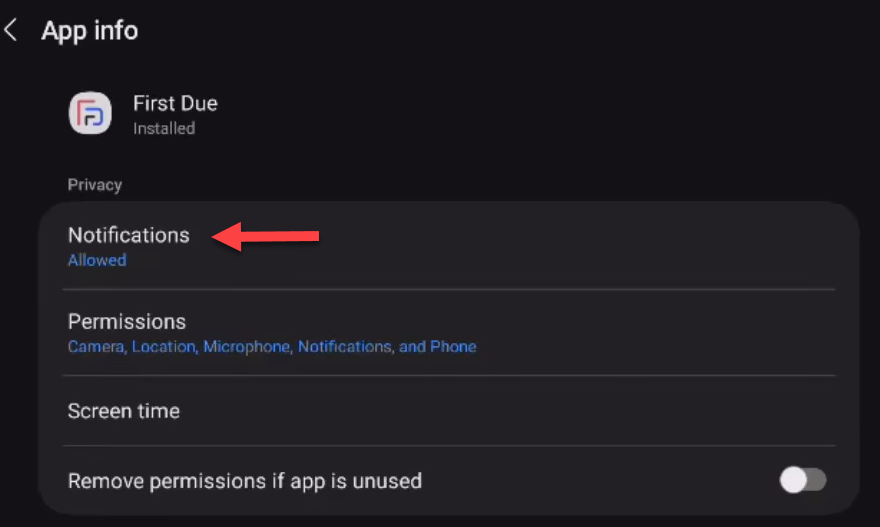Click the 'Remove permissions if app is unused' label
880x527 pixels.
(245, 481)
